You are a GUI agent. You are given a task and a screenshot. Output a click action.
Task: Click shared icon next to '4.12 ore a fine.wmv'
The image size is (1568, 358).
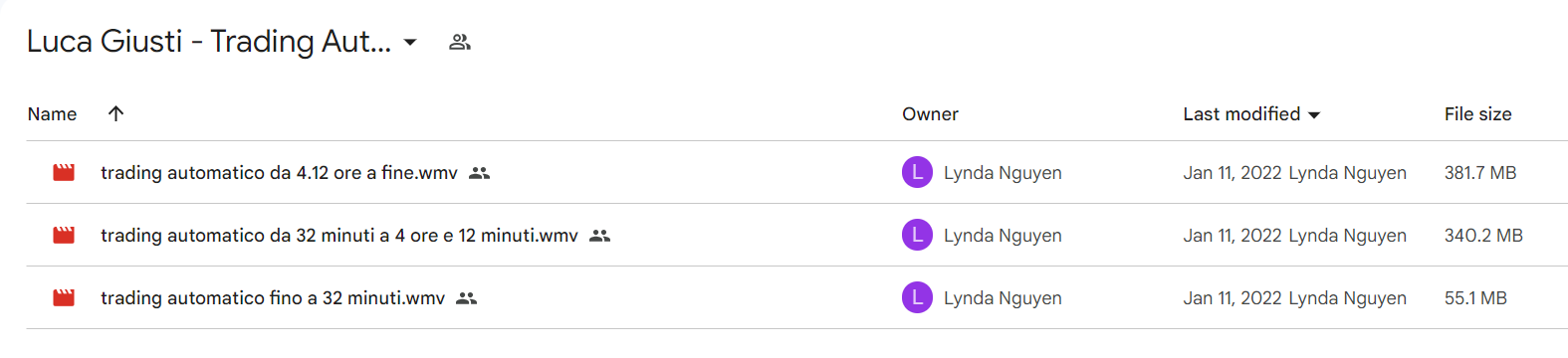(480, 173)
